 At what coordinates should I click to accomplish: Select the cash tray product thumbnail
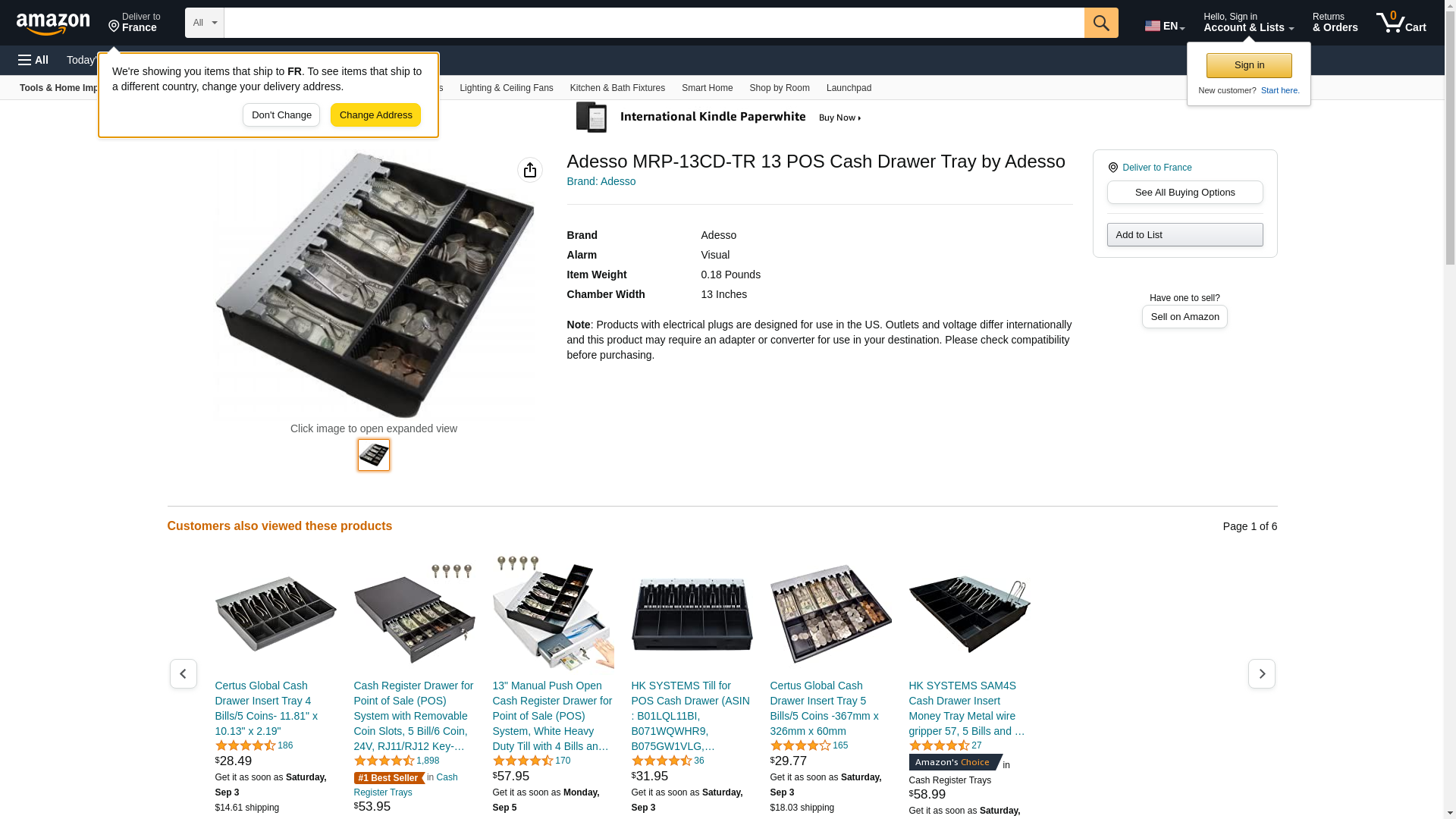pyautogui.click(x=374, y=455)
